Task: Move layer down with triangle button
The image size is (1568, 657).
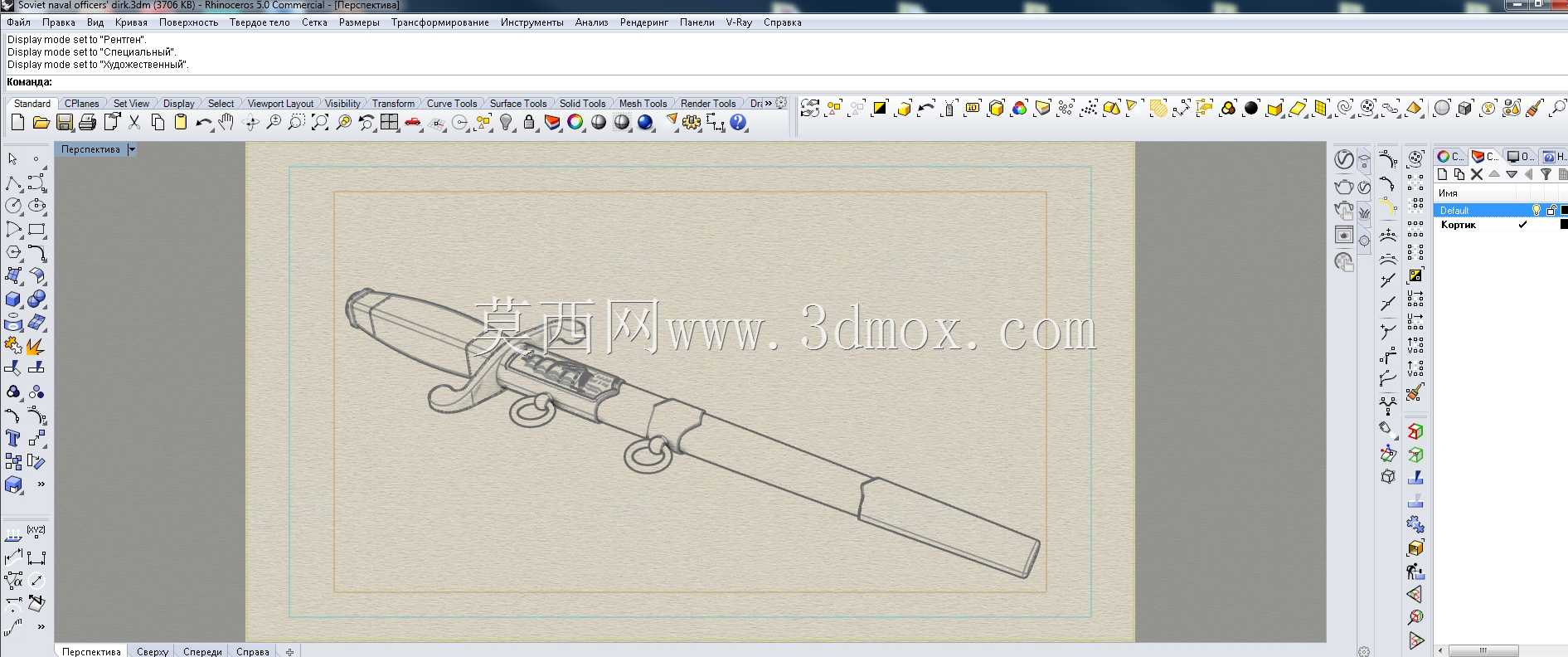Action: [1512, 174]
